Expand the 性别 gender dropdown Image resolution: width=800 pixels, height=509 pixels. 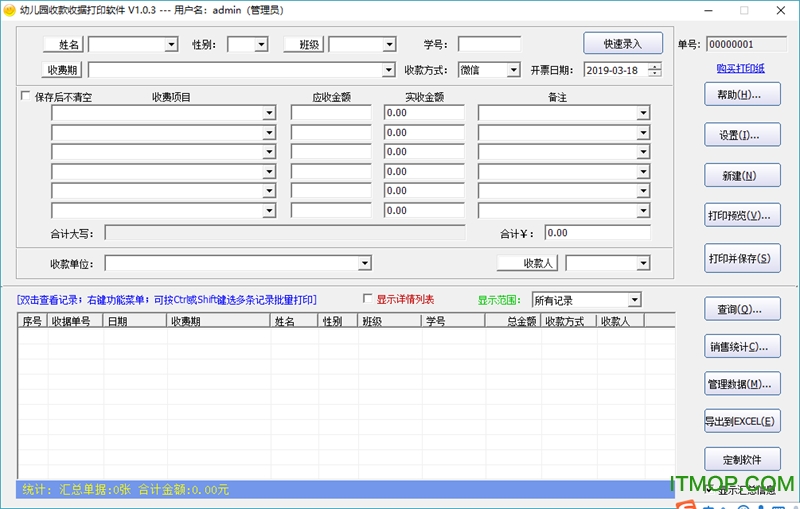[x=261, y=45]
